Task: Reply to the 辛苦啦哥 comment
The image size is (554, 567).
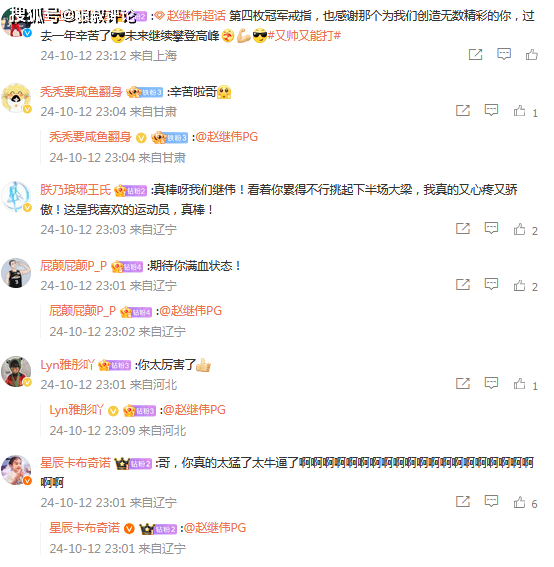Action: 491,110
